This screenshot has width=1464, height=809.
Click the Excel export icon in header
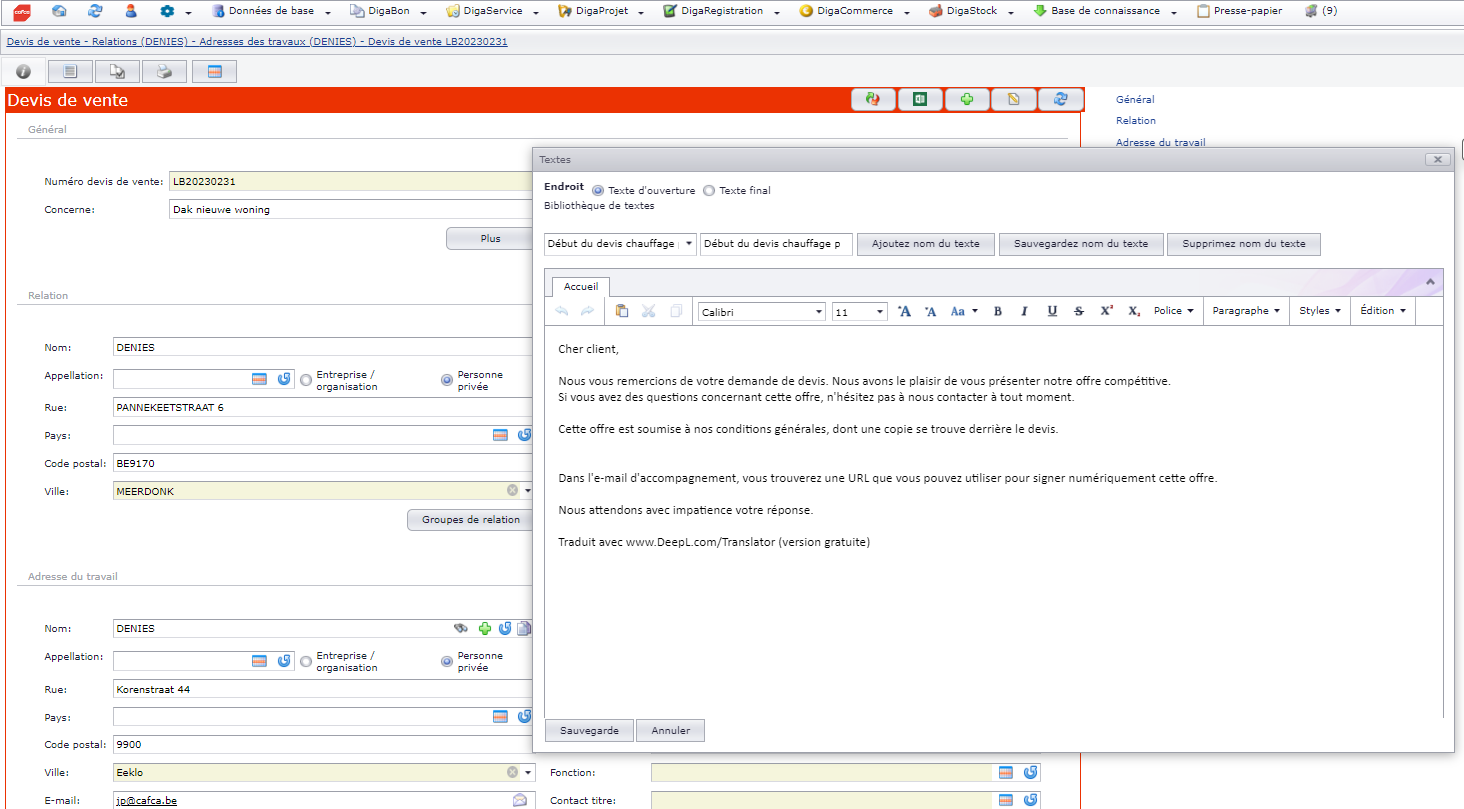coord(920,99)
